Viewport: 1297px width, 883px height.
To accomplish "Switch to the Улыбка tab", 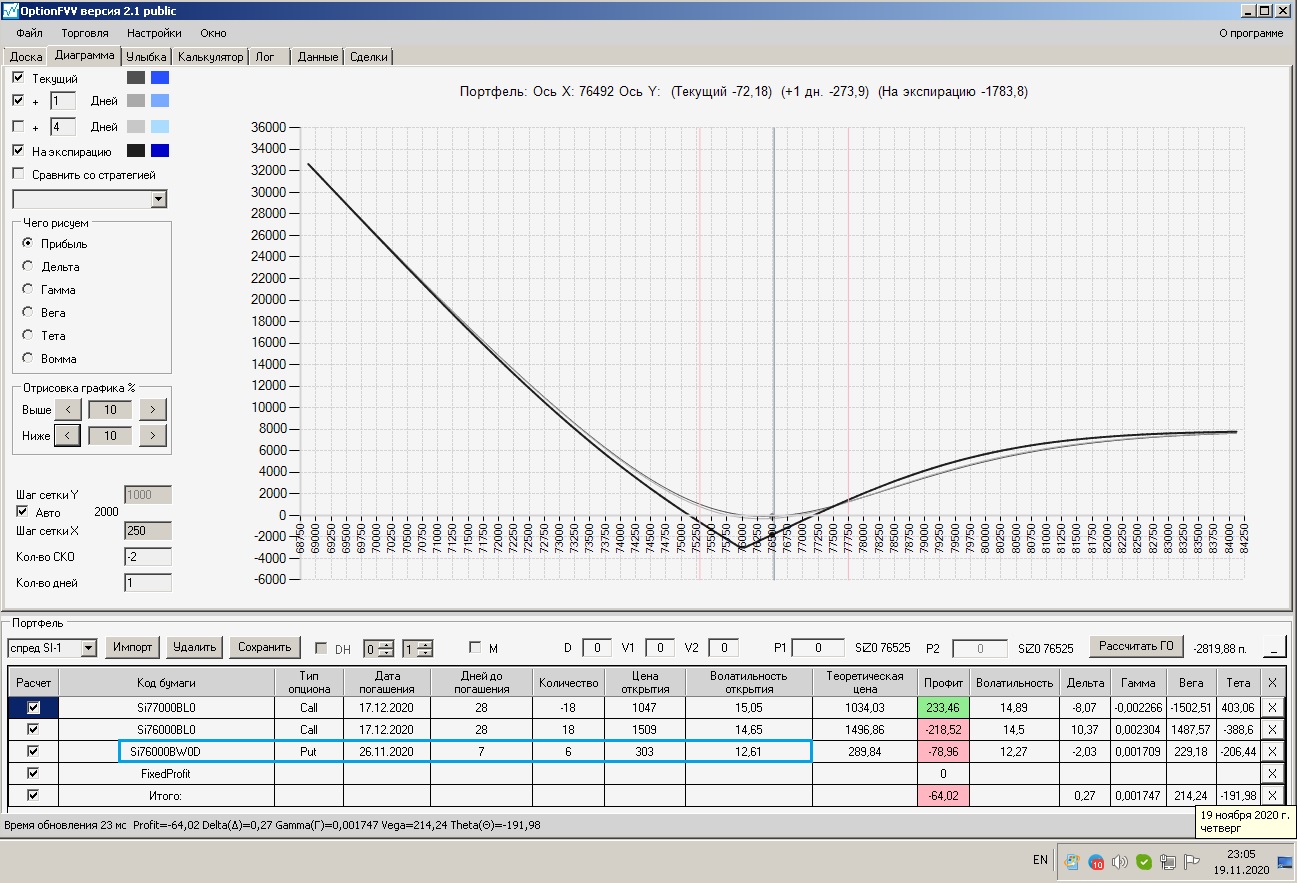I will [x=147, y=57].
